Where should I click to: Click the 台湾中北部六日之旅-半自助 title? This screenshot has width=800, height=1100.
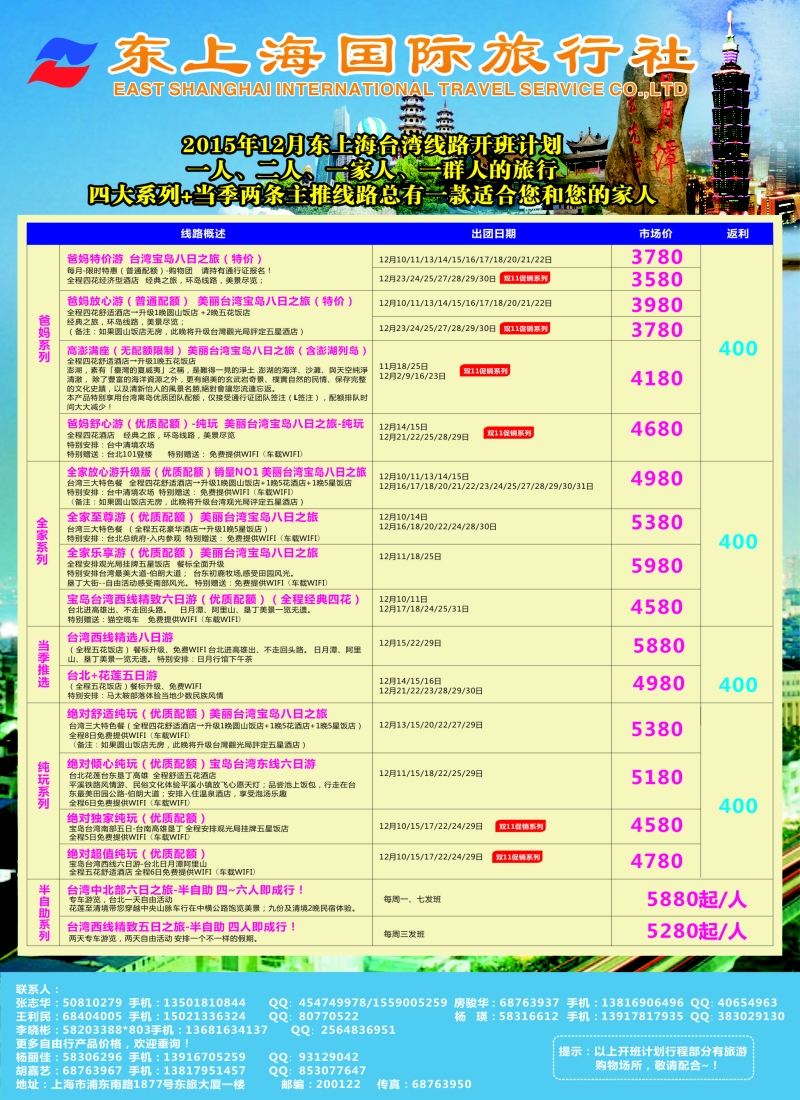pos(186,890)
